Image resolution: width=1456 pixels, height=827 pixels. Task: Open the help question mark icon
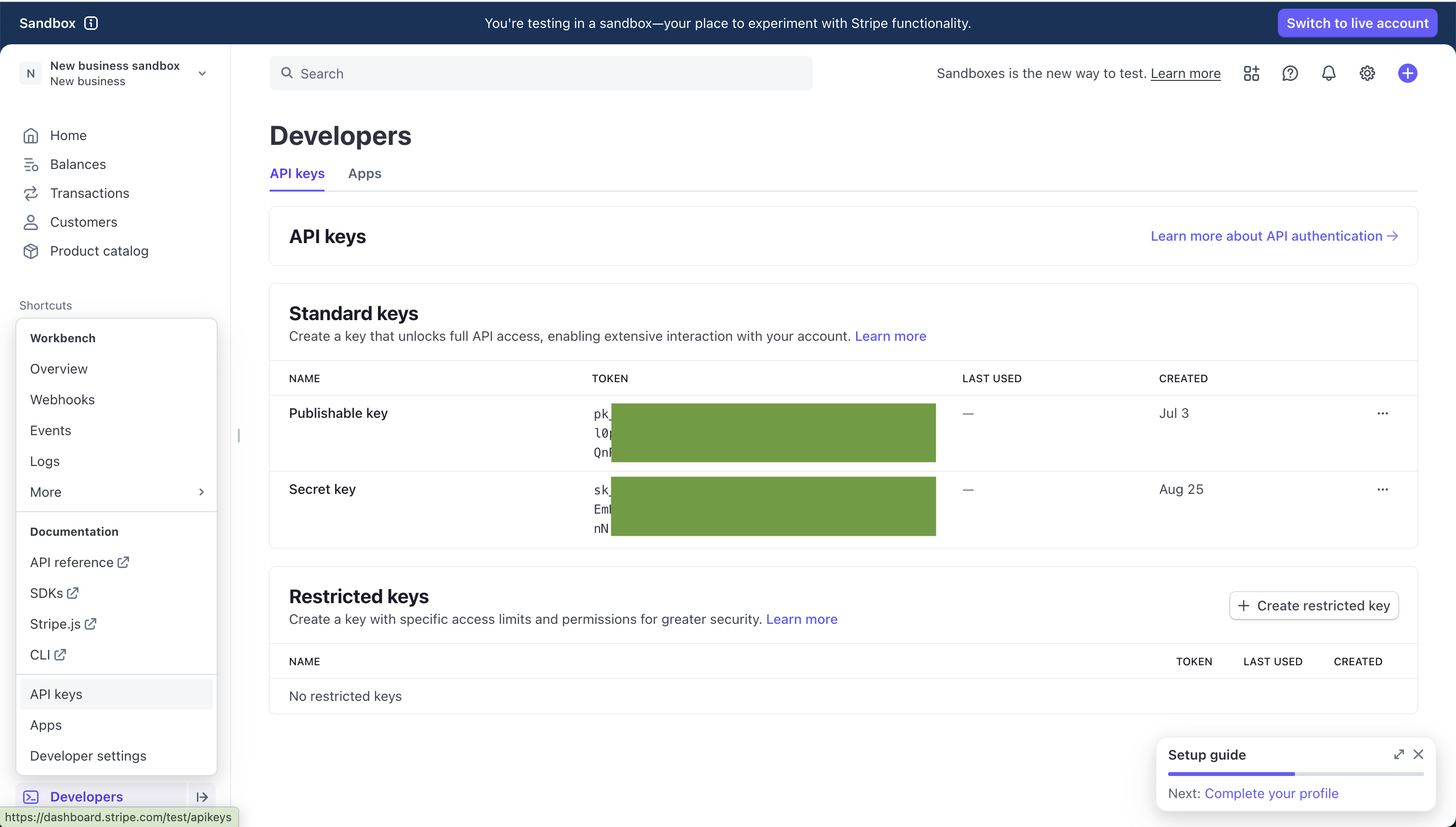pyautogui.click(x=1289, y=73)
